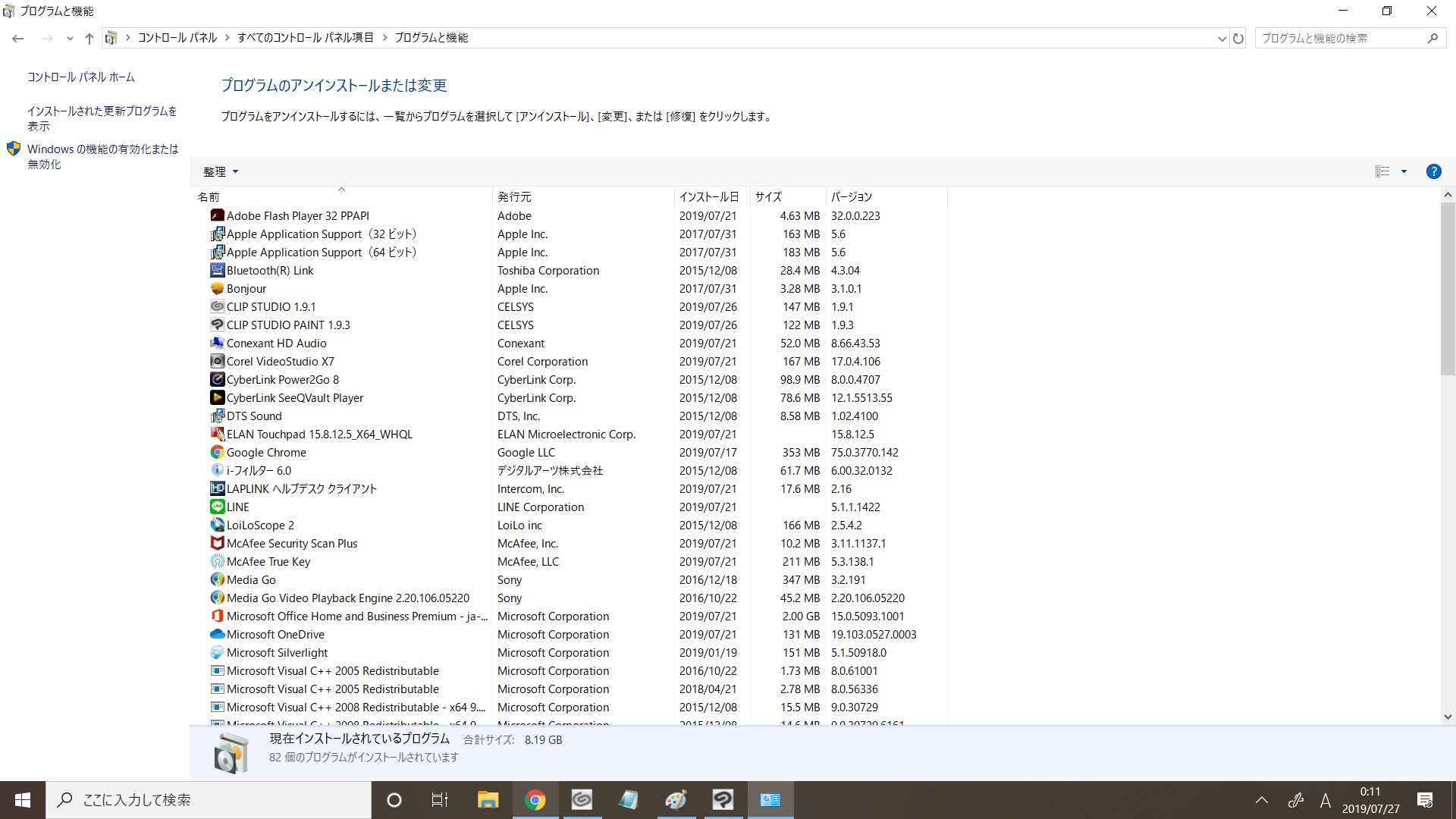Click the Task View taskbar icon
The height and width of the screenshot is (819, 1456).
coord(440,800)
